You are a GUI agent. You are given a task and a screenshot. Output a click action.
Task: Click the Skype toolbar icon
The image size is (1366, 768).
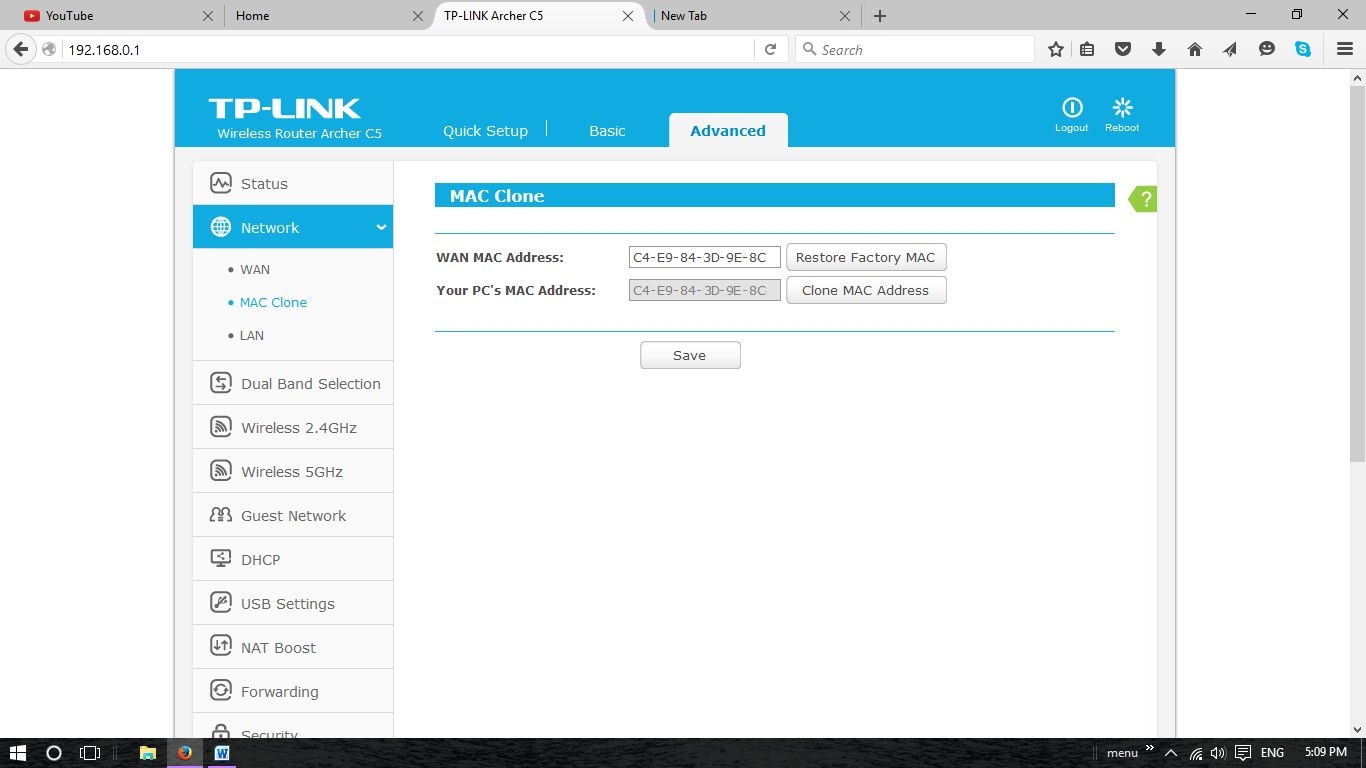click(x=1303, y=49)
